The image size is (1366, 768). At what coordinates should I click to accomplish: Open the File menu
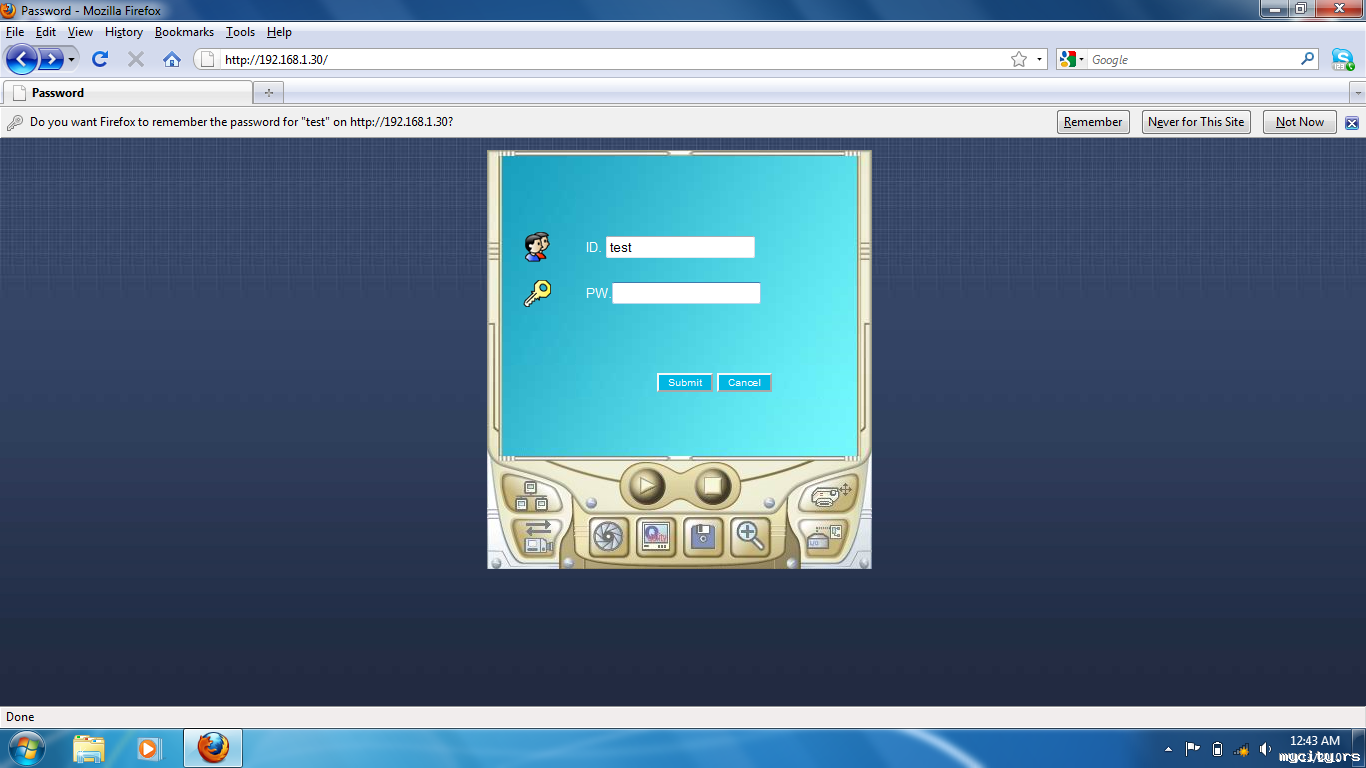click(x=15, y=32)
